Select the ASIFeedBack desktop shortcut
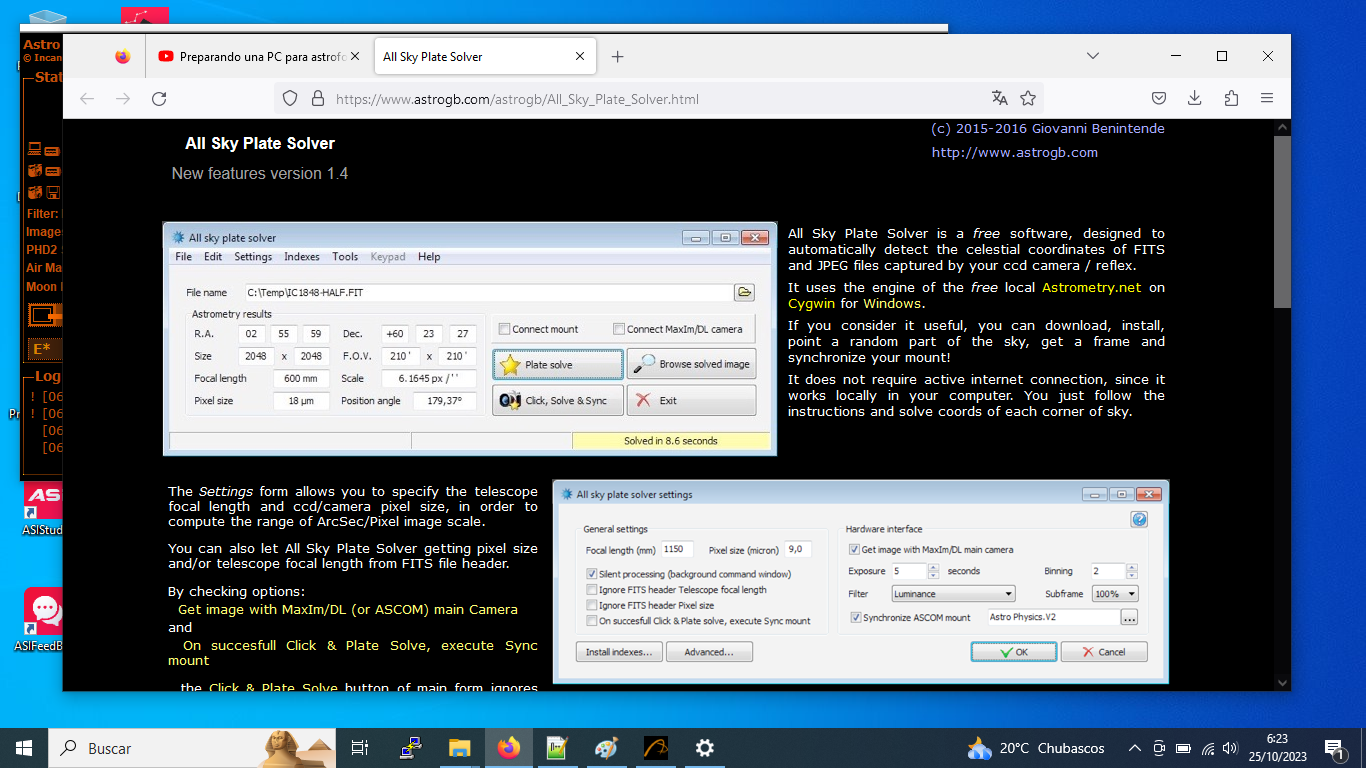The width and height of the screenshot is (1366, 768). [42, 620]
